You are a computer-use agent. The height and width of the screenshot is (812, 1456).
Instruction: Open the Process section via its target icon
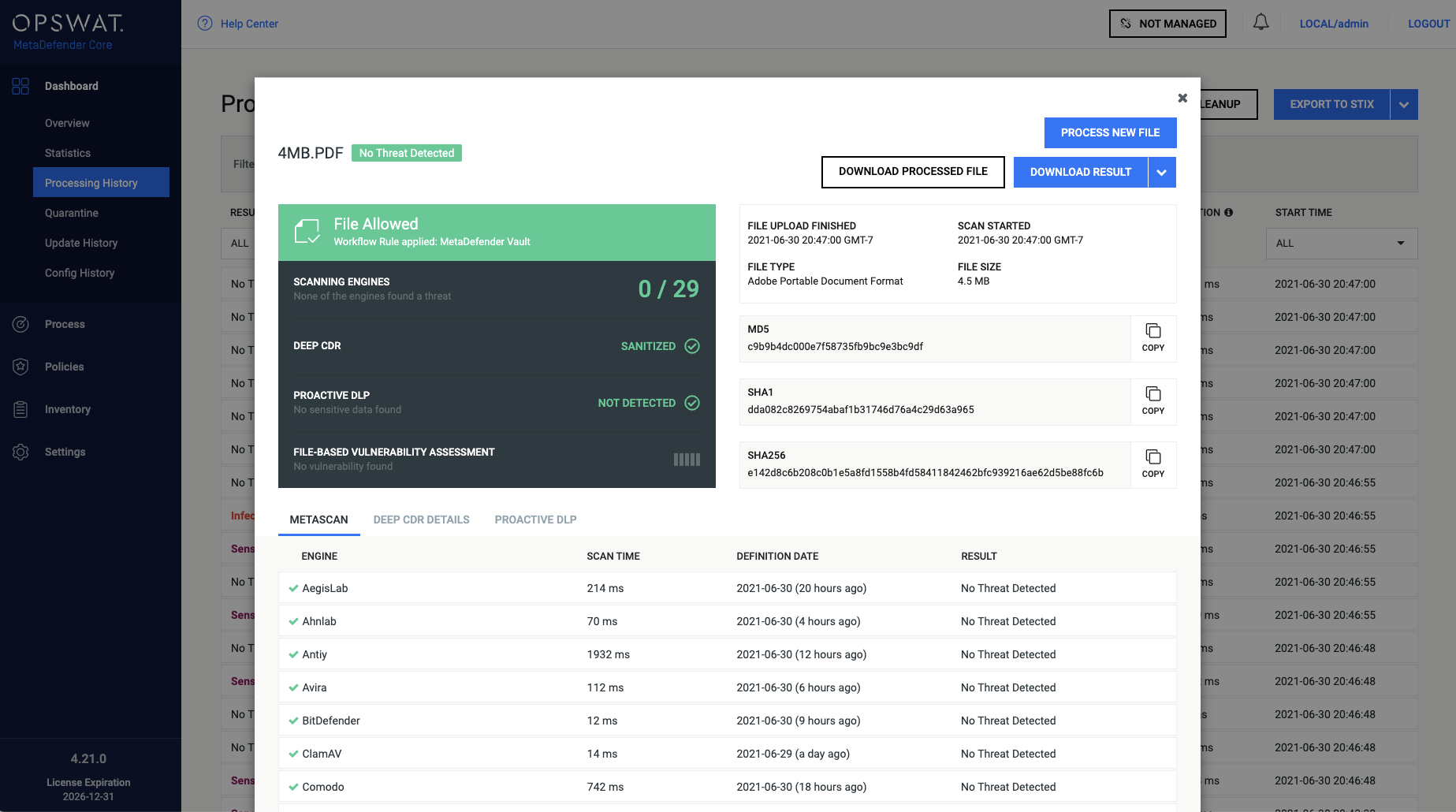[x=20, y=324]
